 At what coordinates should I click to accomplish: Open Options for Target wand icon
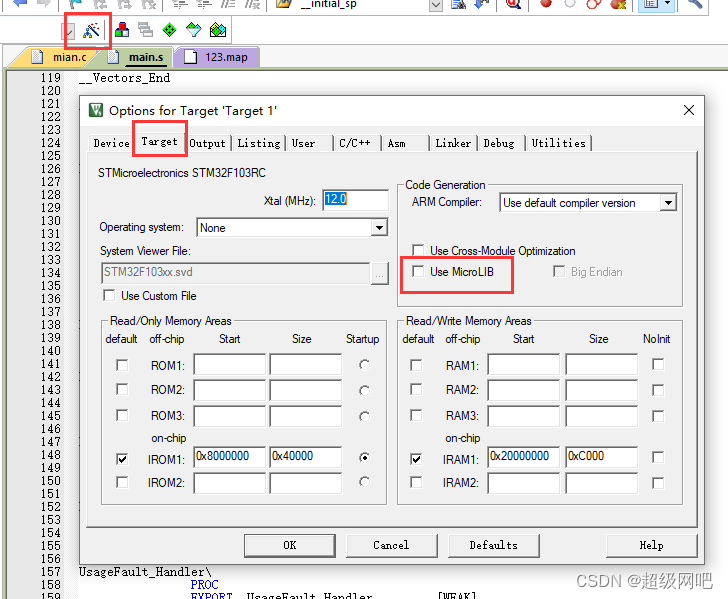[91, 31]
